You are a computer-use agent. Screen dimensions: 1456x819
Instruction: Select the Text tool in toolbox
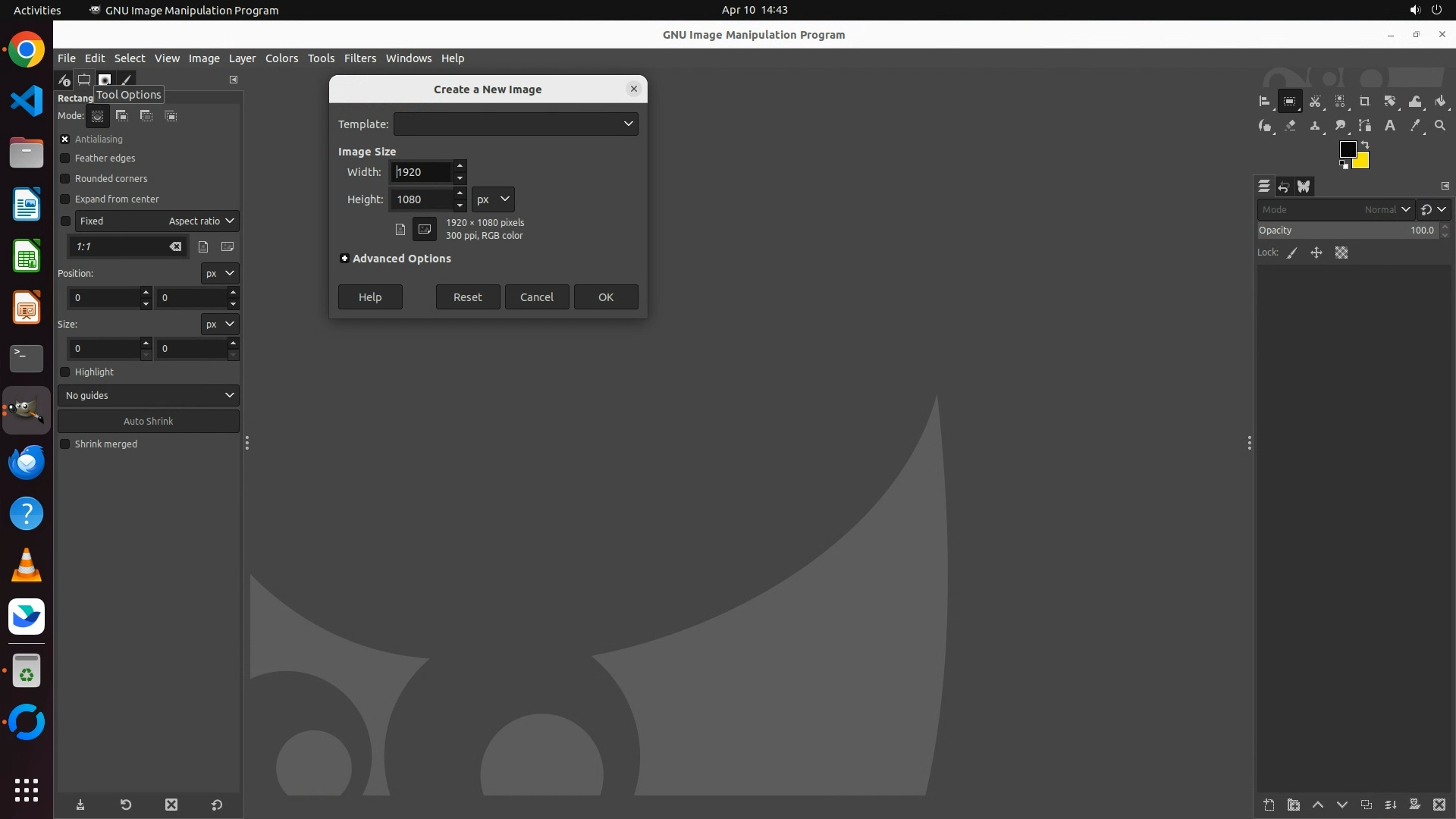pos(1390,126)
